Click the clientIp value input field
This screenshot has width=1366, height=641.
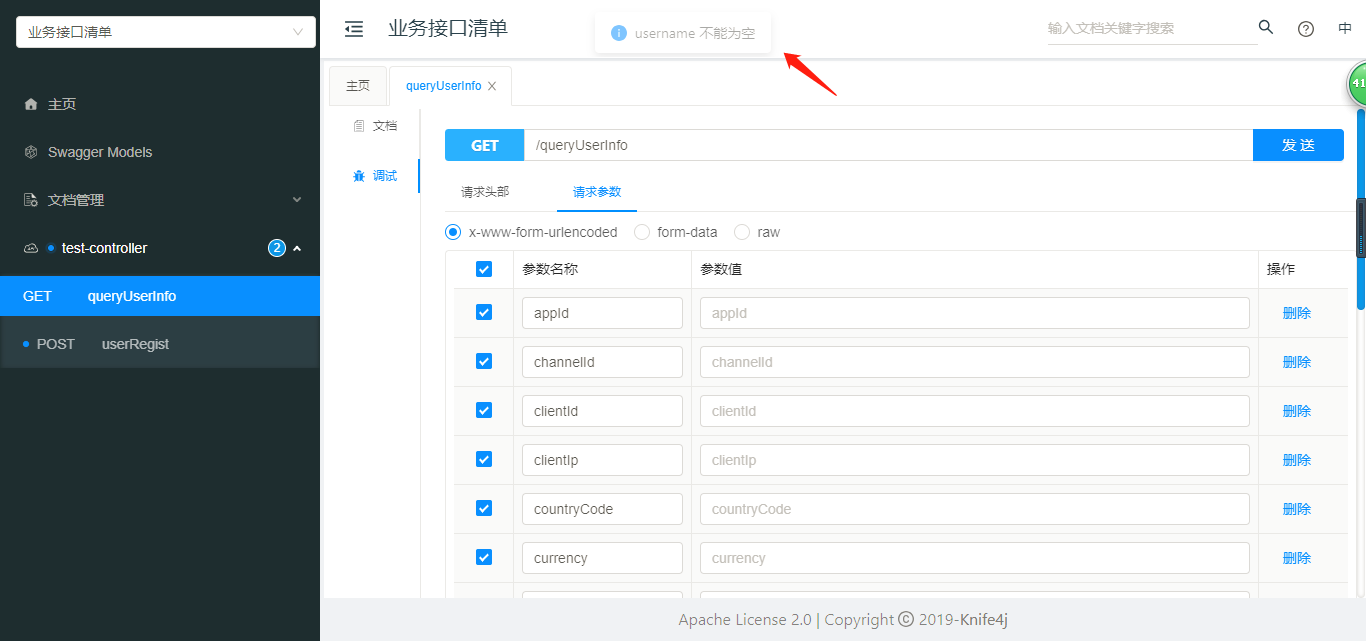[x=975, y=460]
